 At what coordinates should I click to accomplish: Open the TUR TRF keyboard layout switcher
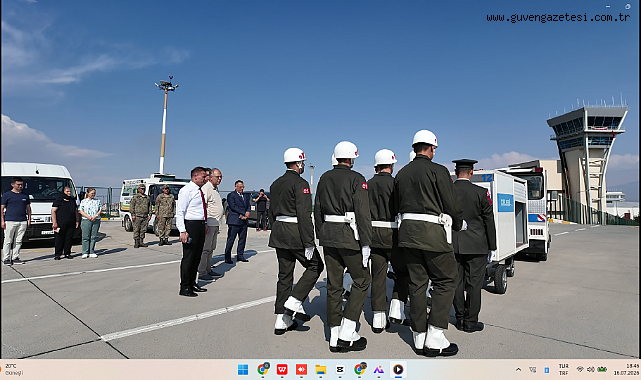pos(564,369)
